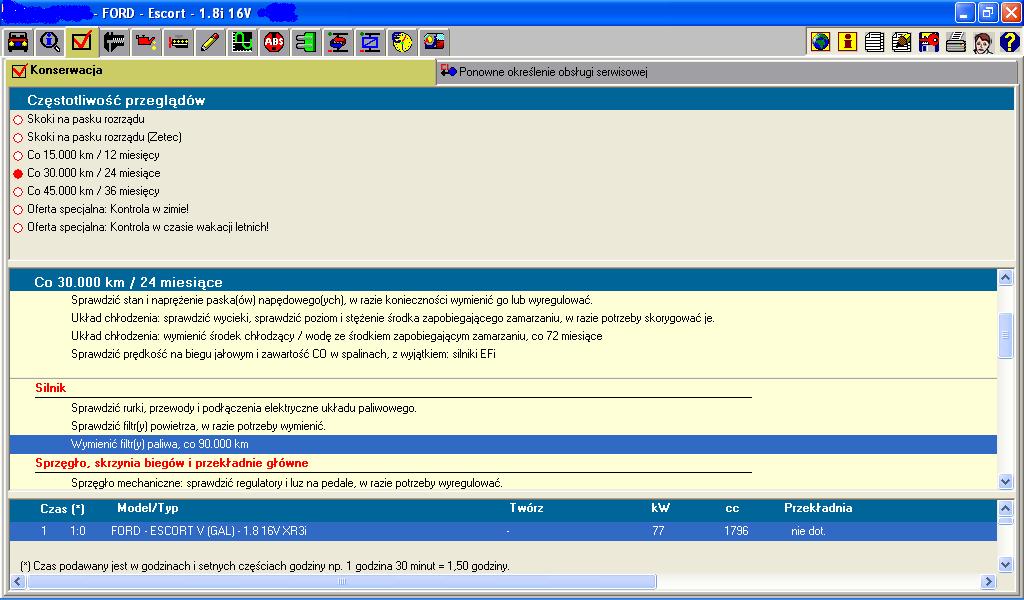
Task: Click the green oscilloscope waveform icon
Action: tap(242, 42)
